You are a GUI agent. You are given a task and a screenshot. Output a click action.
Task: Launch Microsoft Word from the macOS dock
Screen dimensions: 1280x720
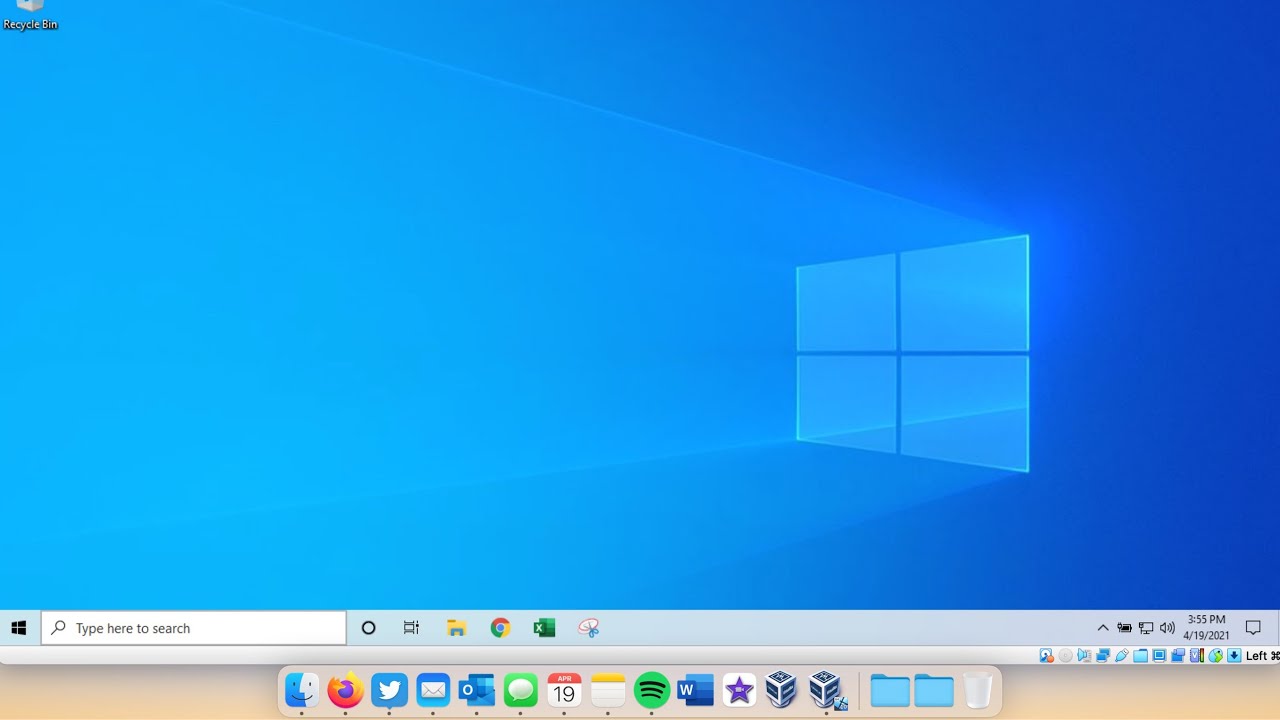coord(695,690)
